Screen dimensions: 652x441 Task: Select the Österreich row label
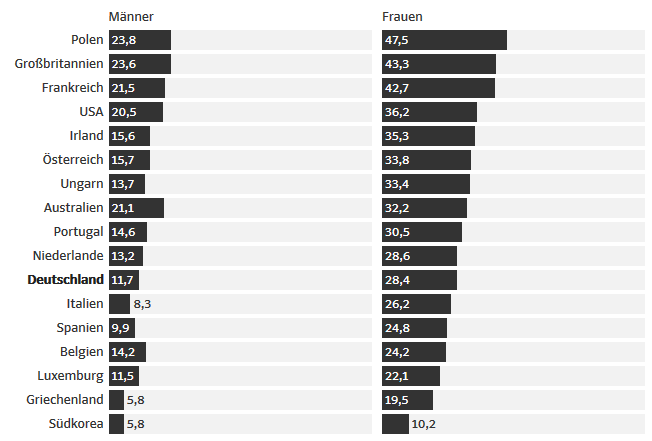pyautogui.click(x=73, y=160)
